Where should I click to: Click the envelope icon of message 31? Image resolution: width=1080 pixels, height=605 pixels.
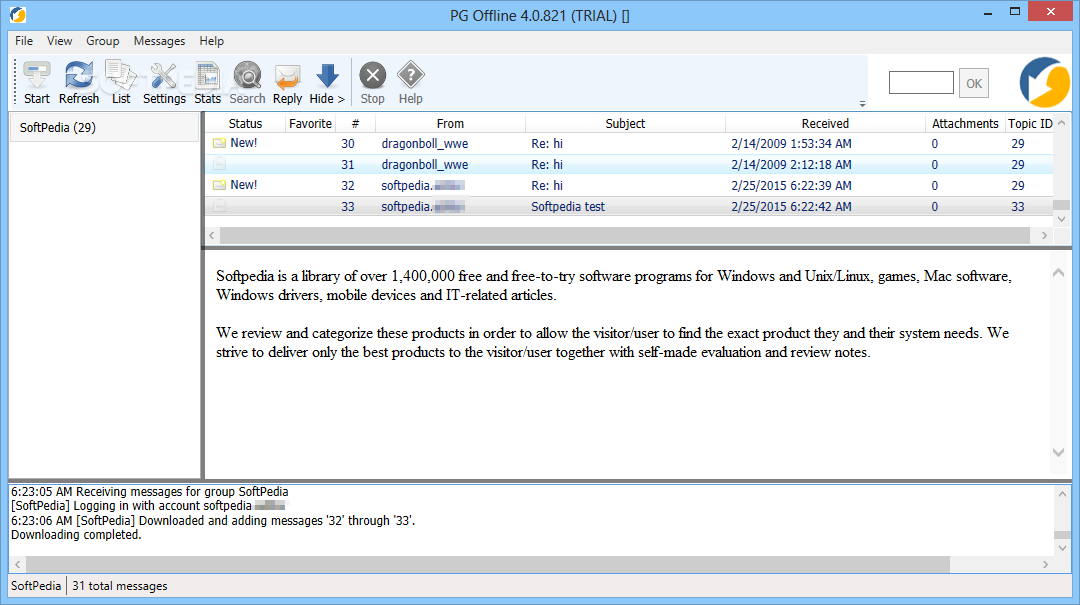tap(219, 164)
